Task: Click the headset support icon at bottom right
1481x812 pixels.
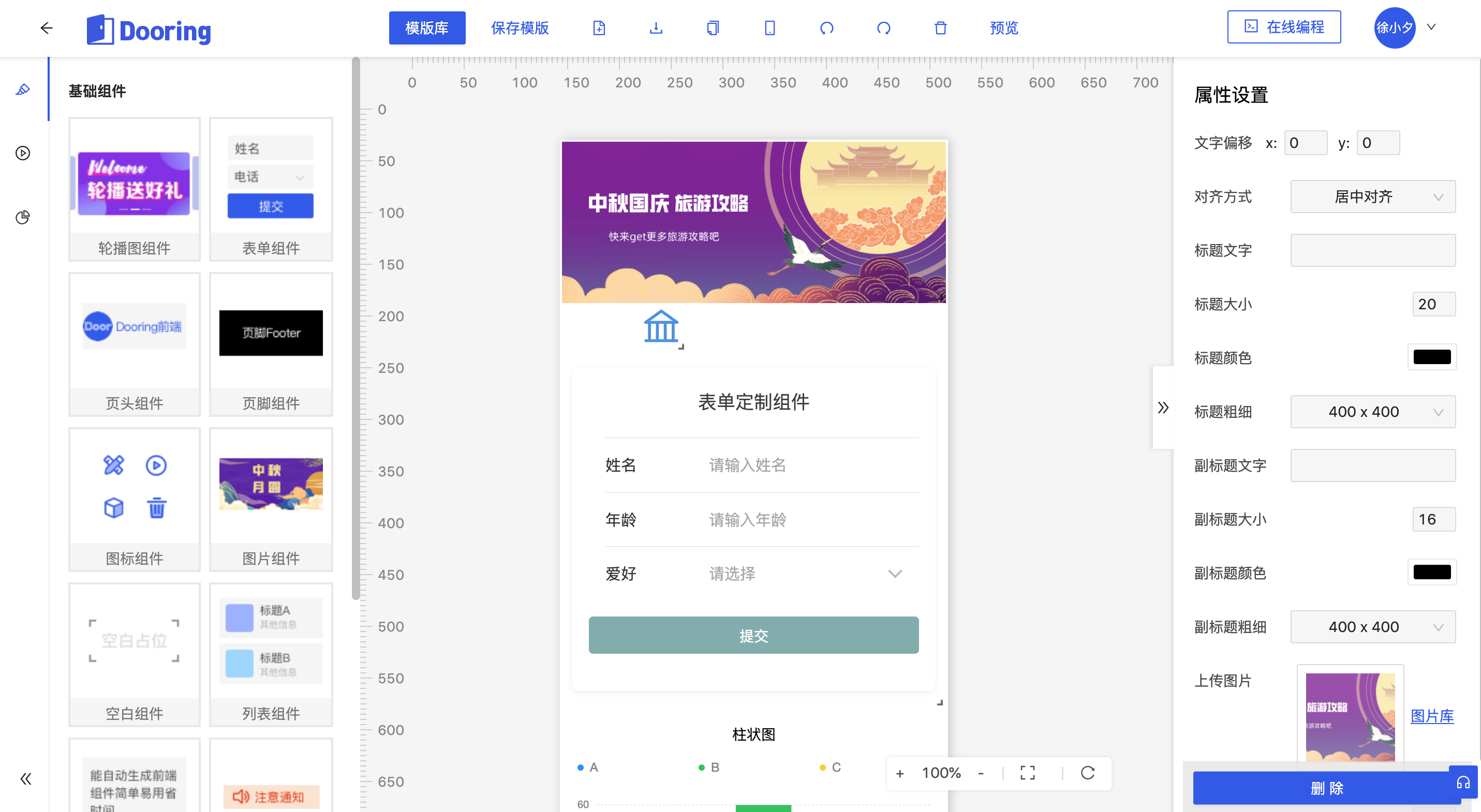Action: pyautogui.click(x=1465, y=781)
